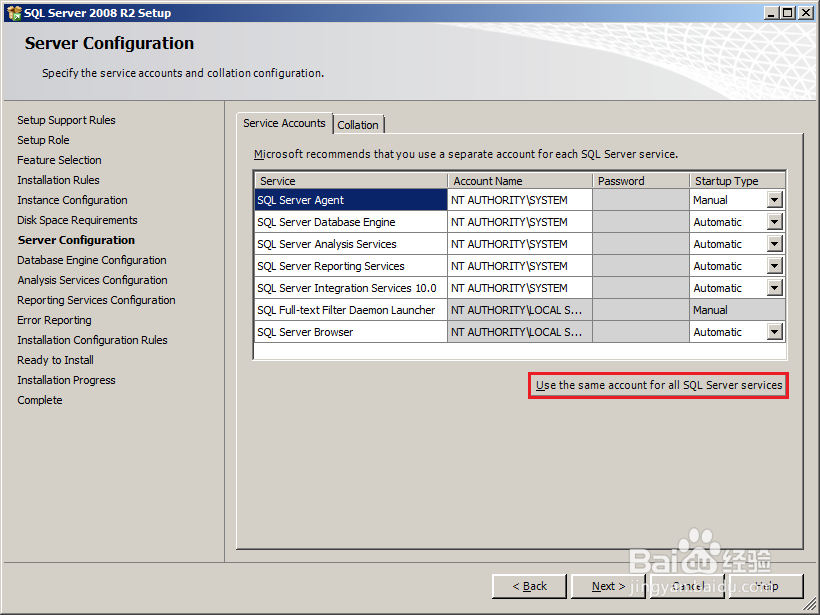Select SQL Full-text Filter Daemon Launcher row
The image size is (820, 615).
[x=351, y=310]
